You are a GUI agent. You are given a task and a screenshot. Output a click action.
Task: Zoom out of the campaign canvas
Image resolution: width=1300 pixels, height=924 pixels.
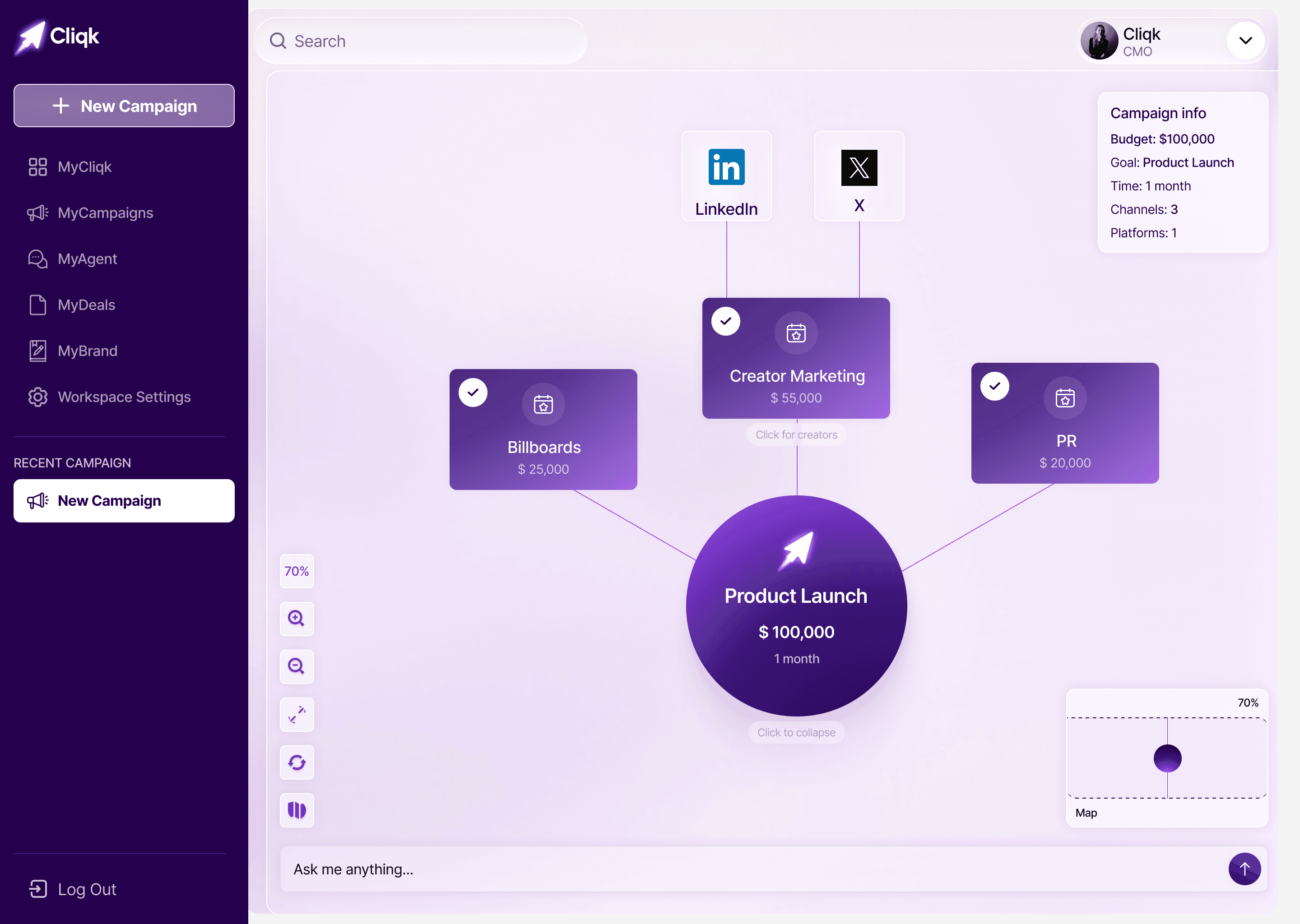click(x=297, y=667)
